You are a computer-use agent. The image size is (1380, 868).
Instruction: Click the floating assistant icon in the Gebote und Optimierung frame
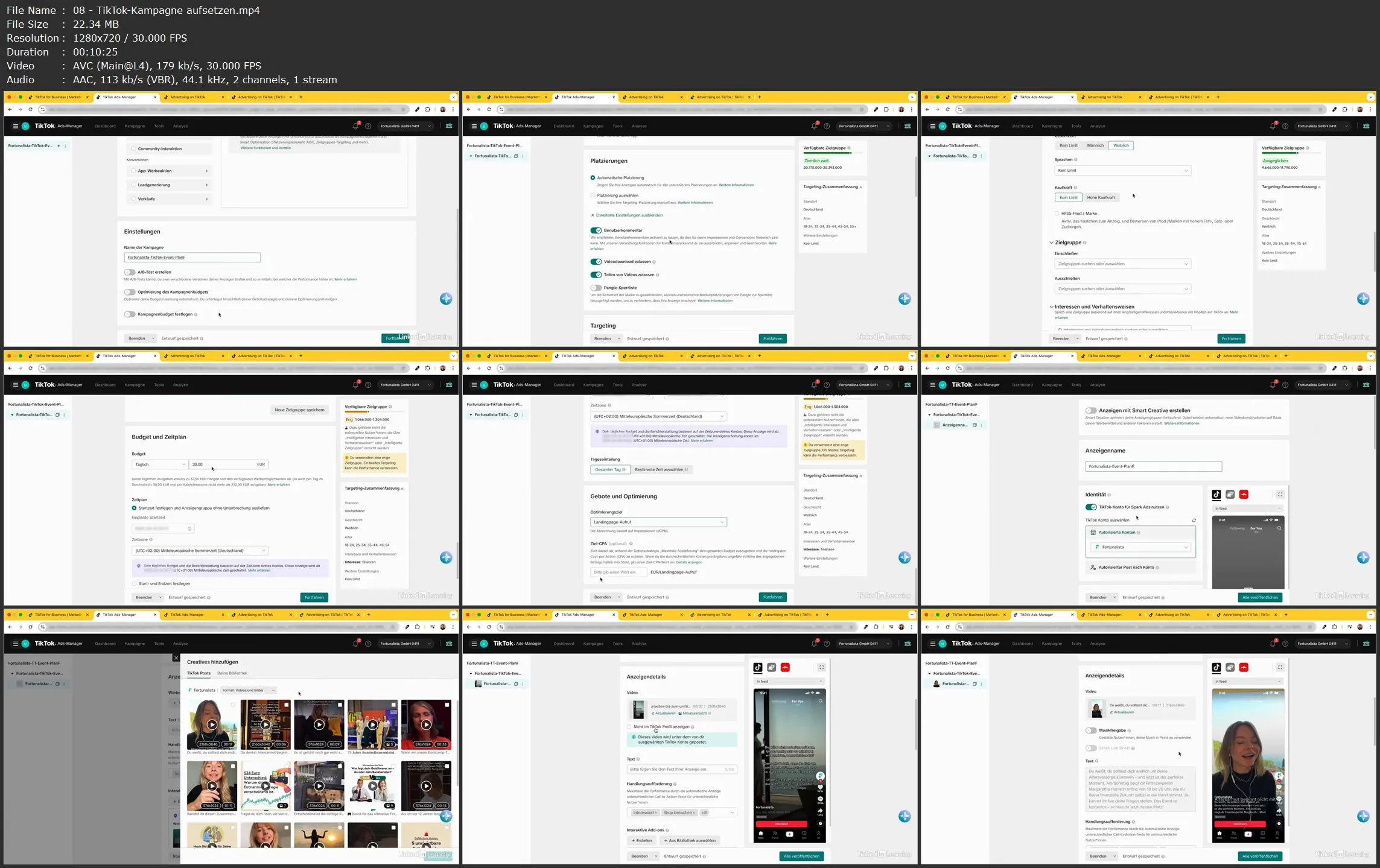coord(905,557)
